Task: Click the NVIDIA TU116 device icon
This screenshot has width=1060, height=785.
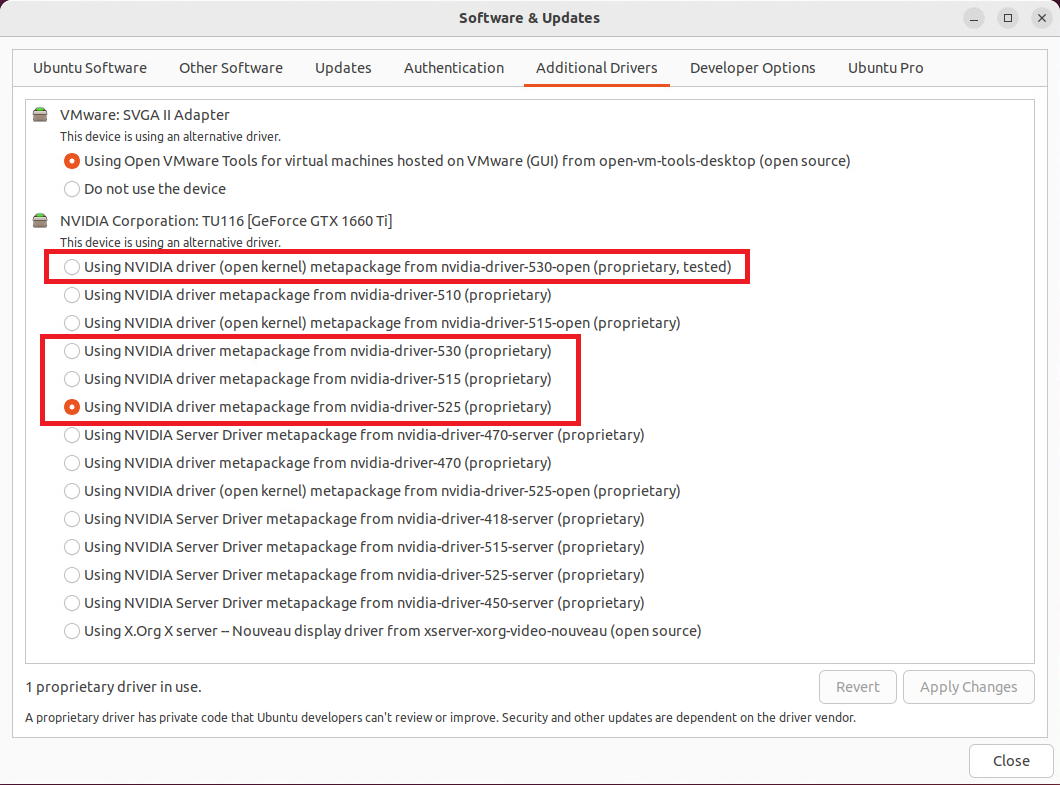Action: click(x=41, y=221)
